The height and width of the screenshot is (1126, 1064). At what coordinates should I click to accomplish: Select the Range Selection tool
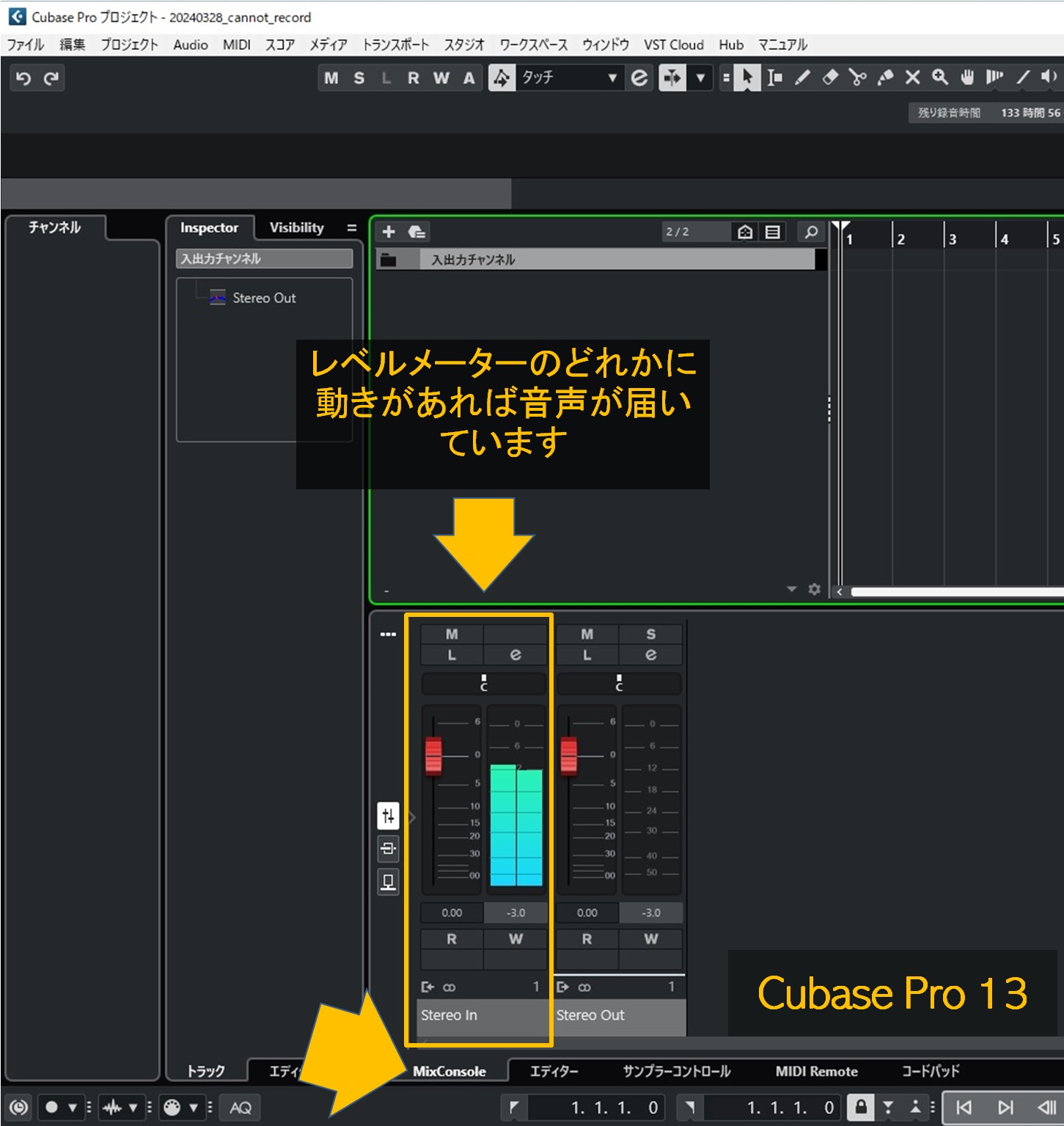774,78
